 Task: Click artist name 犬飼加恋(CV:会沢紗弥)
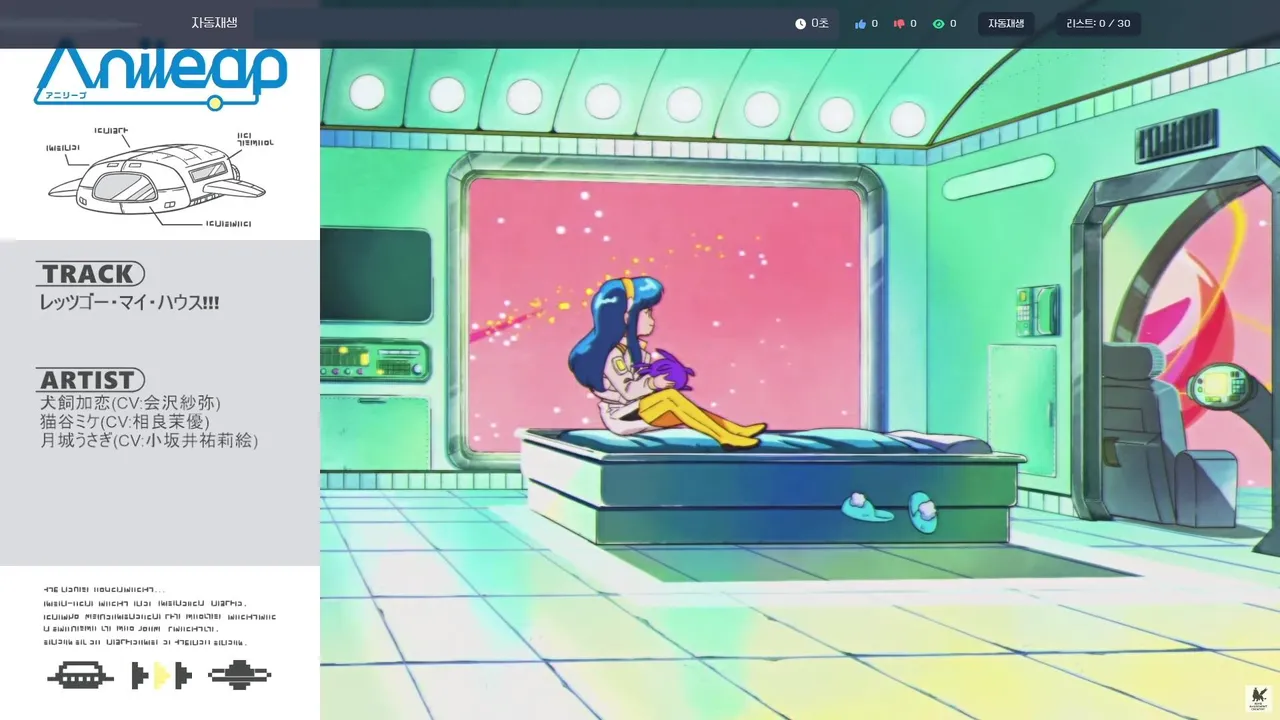(130, 403)
